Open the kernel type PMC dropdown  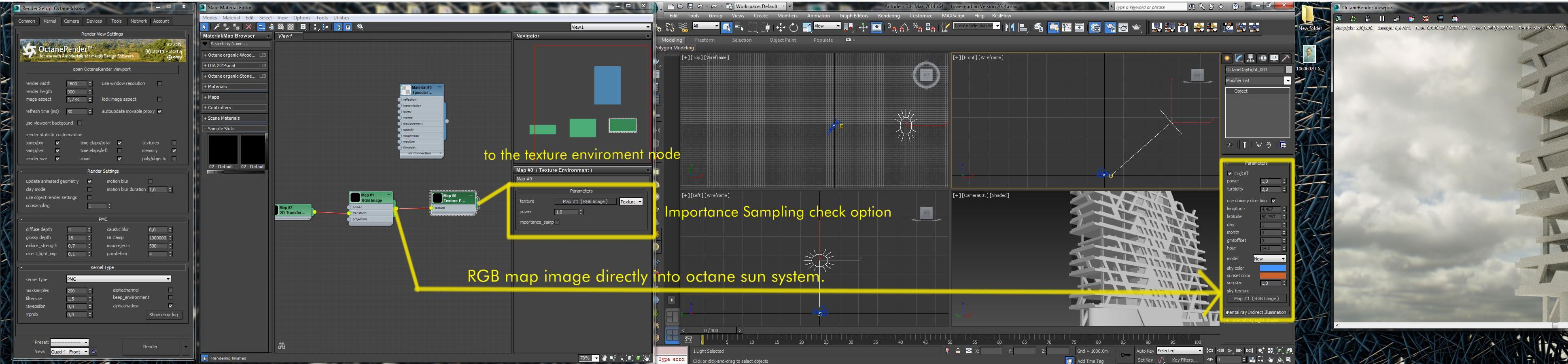118,279
